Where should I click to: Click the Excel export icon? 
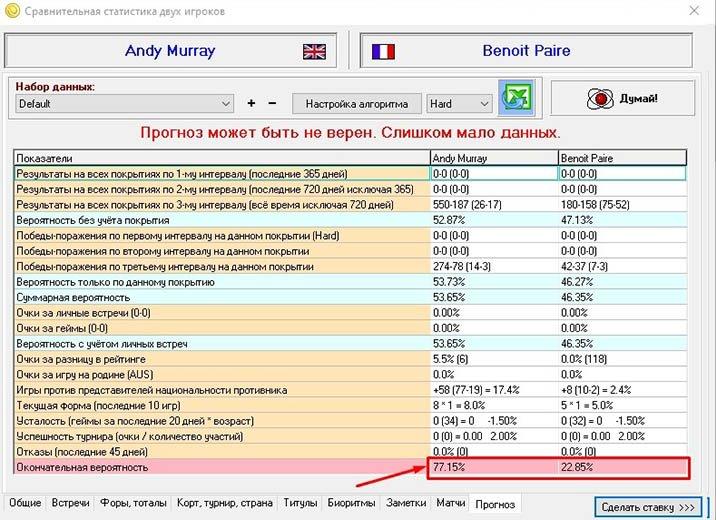(x=519, y=101)
